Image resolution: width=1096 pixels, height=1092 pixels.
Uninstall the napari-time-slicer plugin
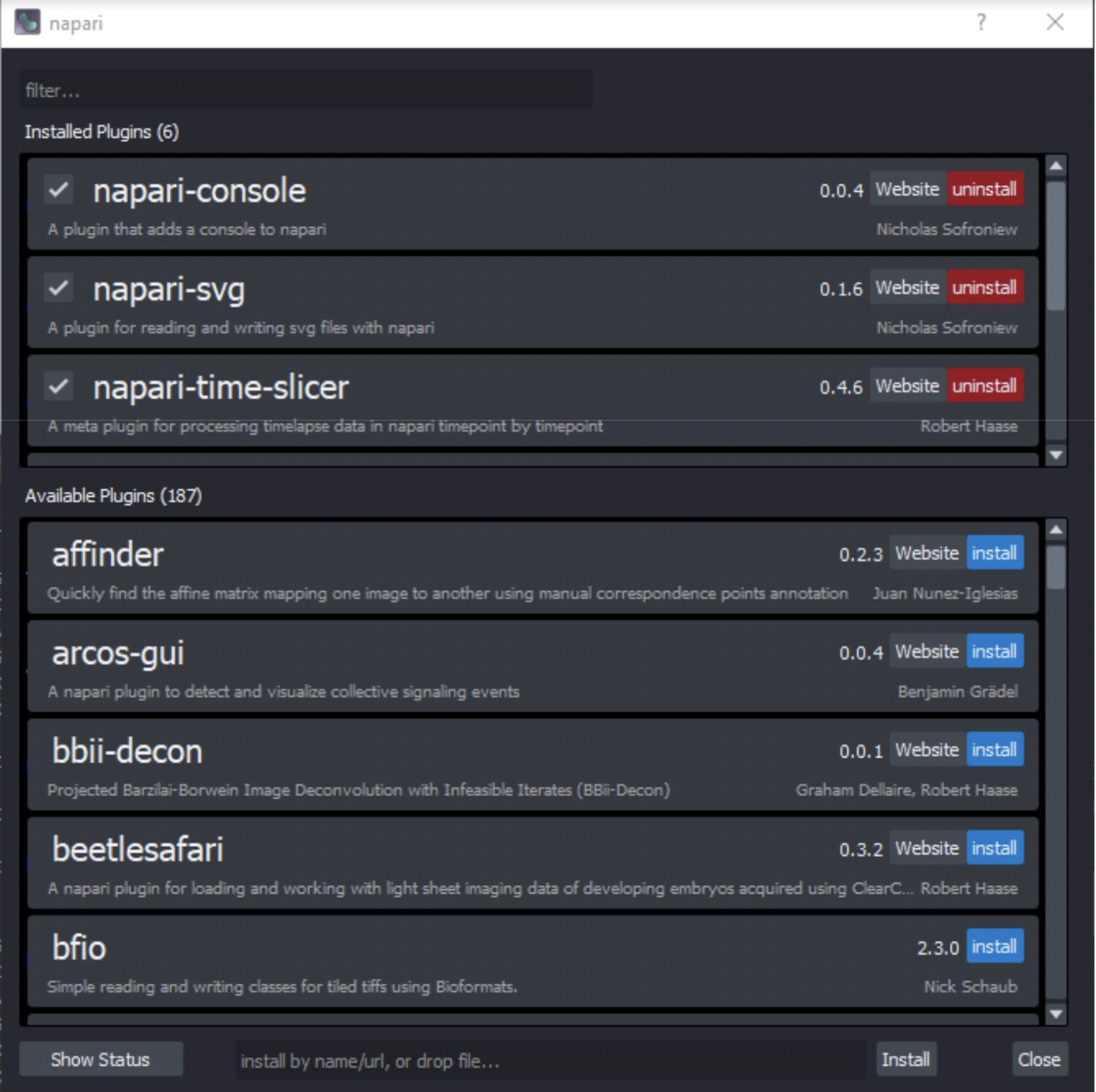(985, 385)
